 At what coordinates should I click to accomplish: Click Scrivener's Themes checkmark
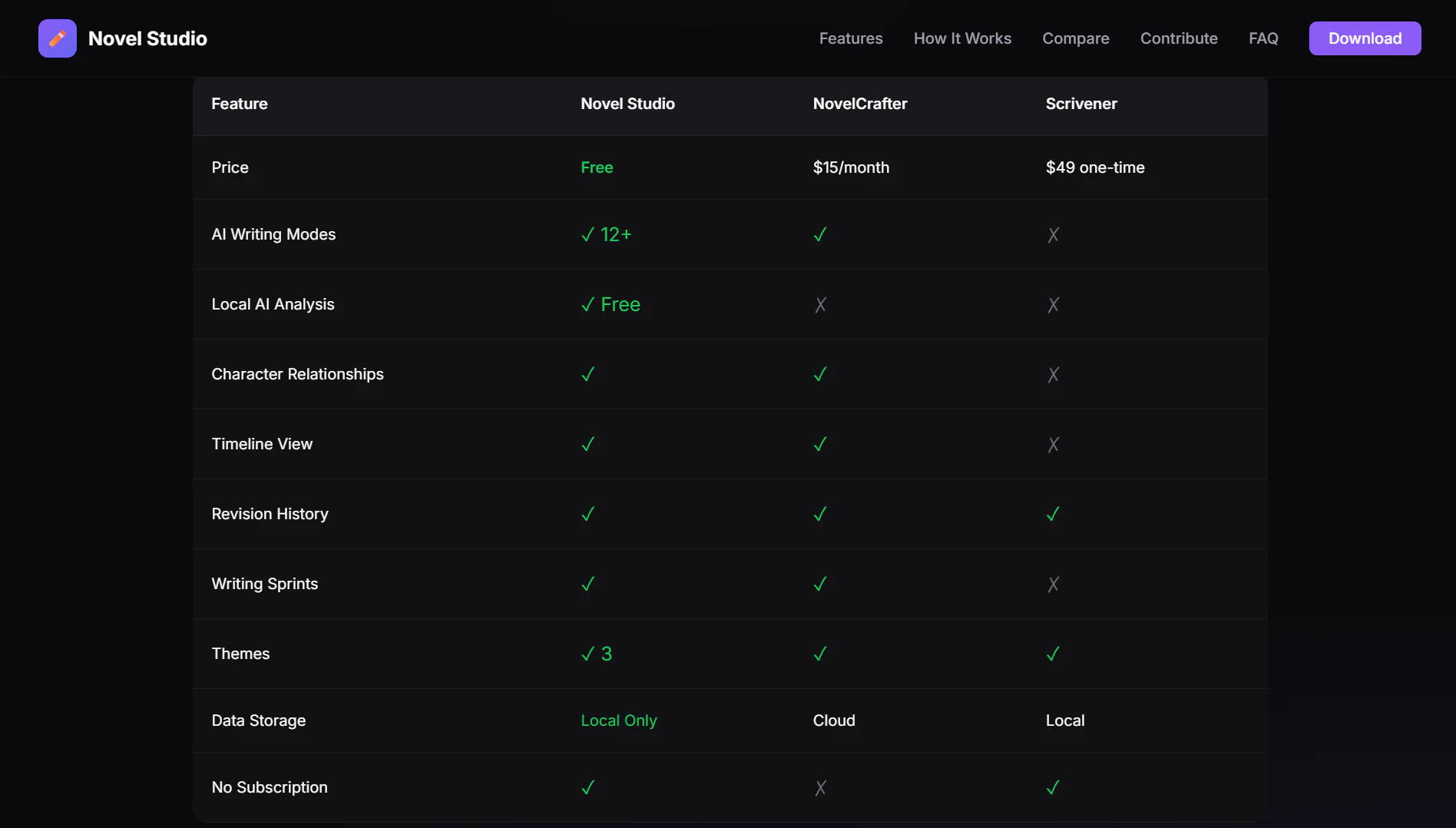[x=1053, y=654]
